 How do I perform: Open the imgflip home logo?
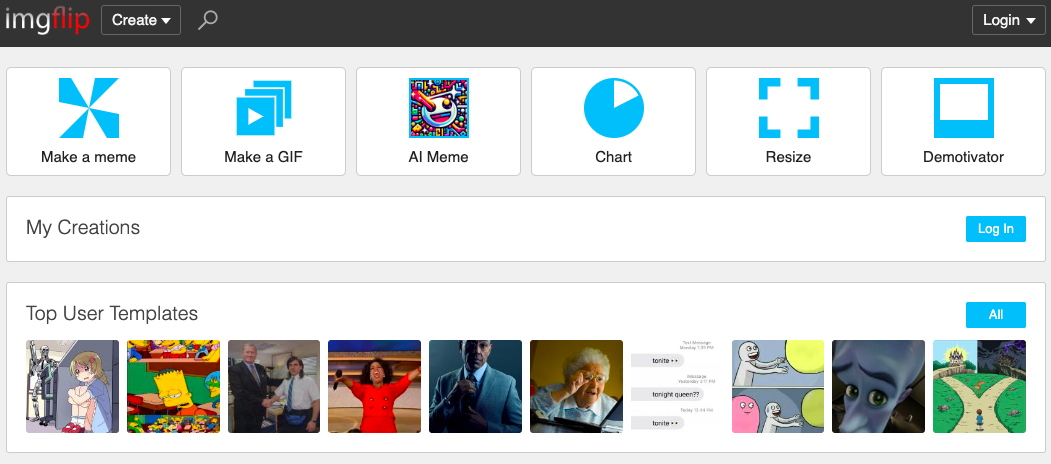pos(47,20)
